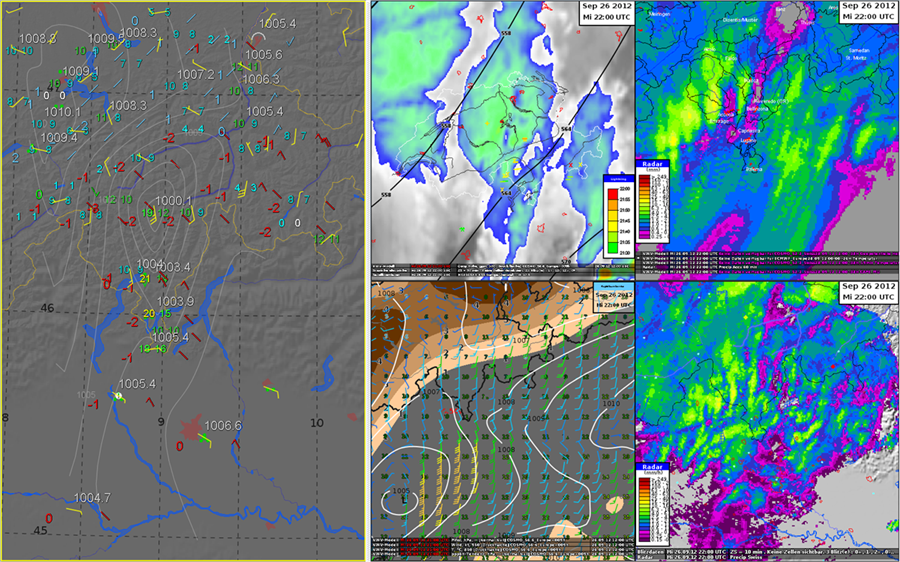Click the 1010 isobar label in the model panel
The image size is (900, 562).
click(611, 404)
